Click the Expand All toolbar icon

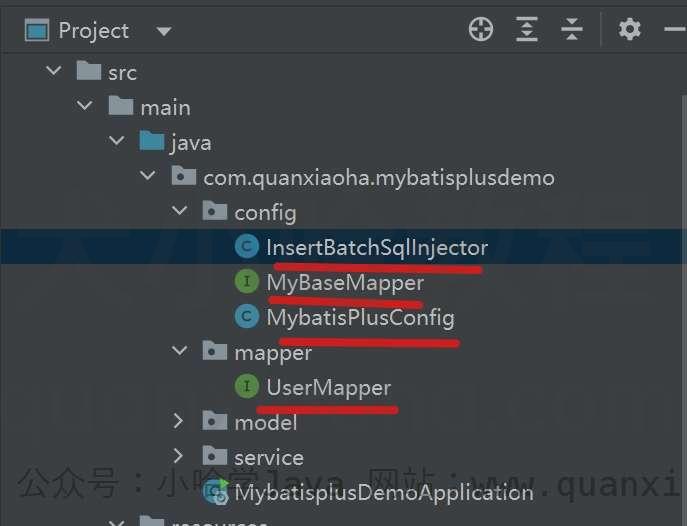tap(527, 29)
